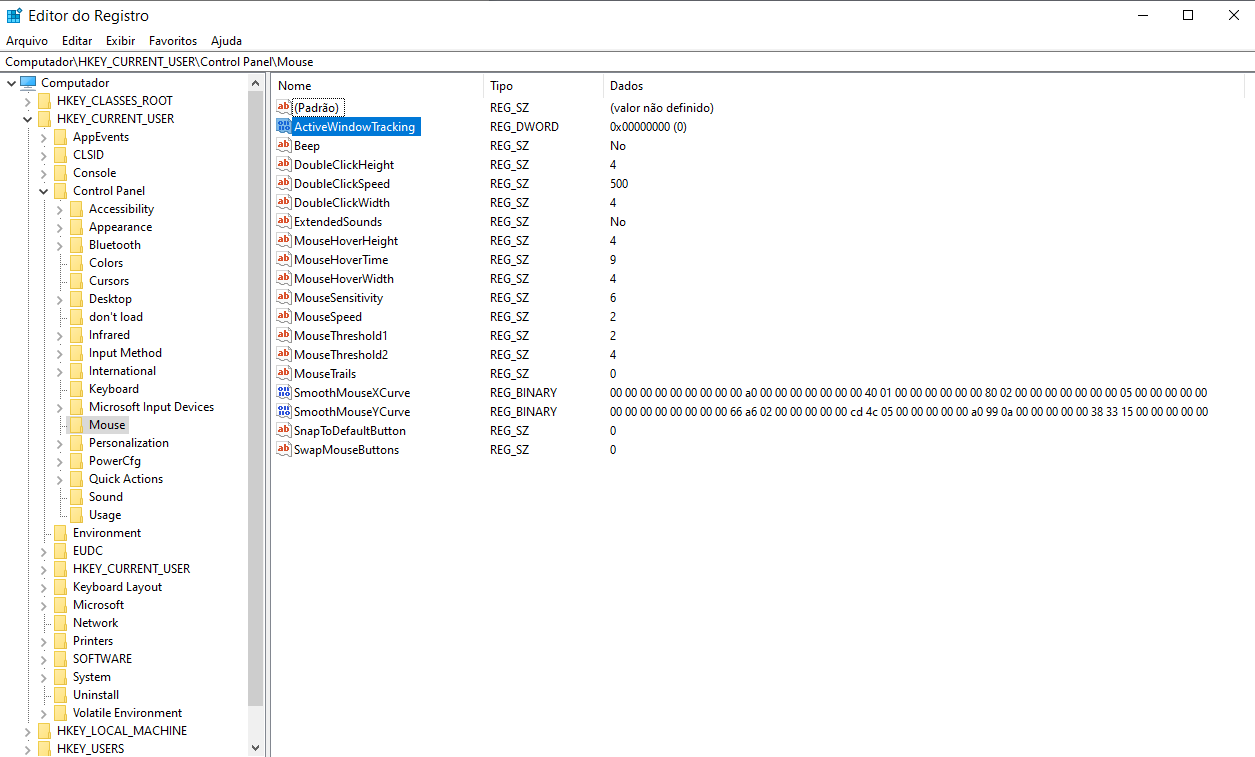Collapse the top HKEY_CURRENT_USER branch

click(x=28, y=119)
